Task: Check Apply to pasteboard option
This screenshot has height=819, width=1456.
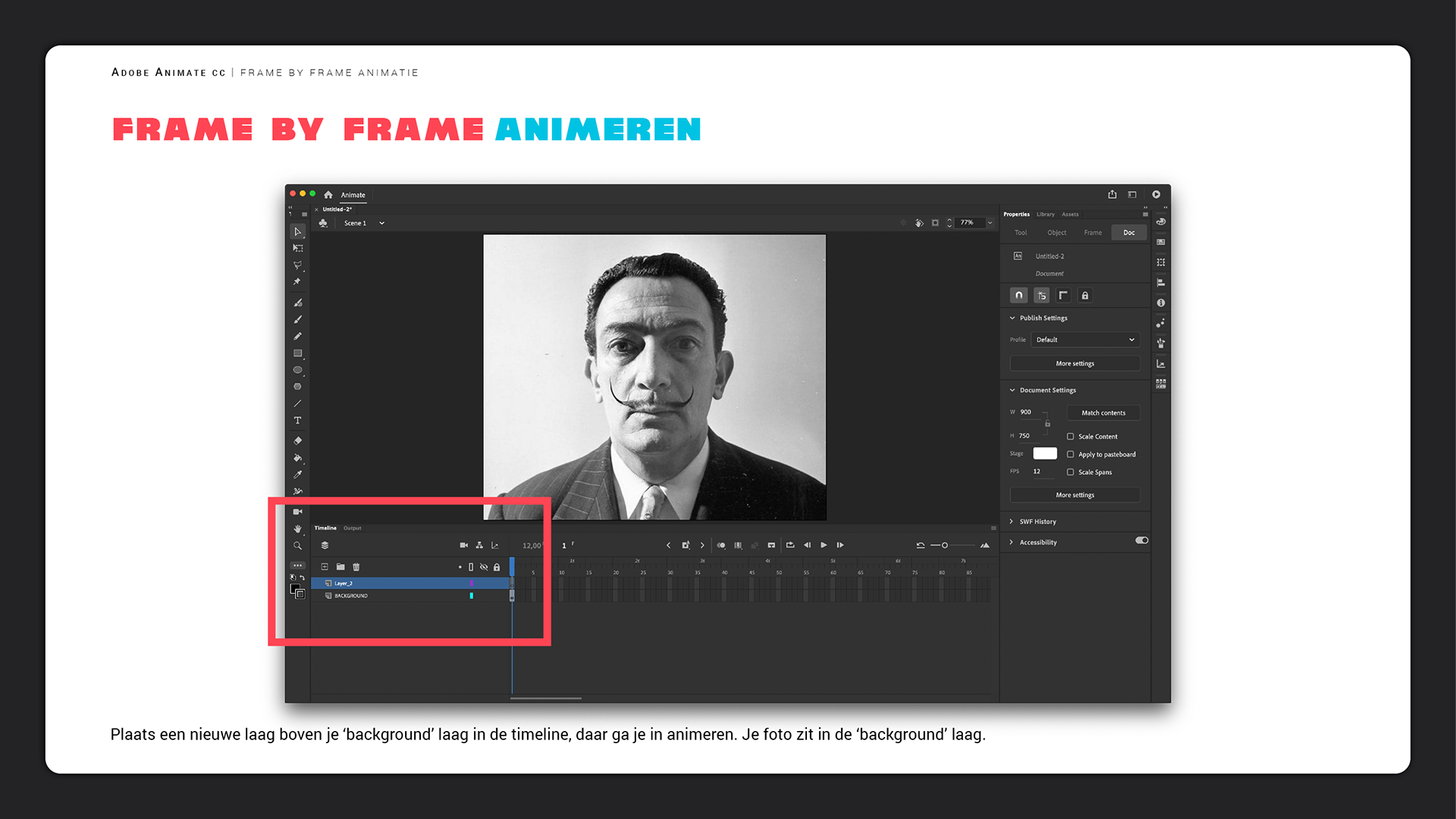Action: pos(1070,454)
